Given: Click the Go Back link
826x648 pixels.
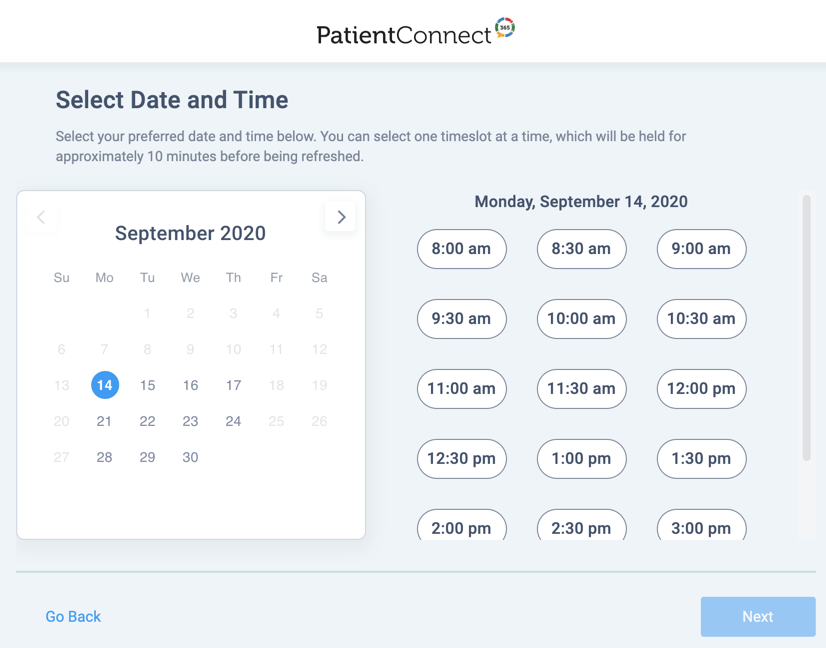Looking at the screenshot, I should click(x=73, y=616).
